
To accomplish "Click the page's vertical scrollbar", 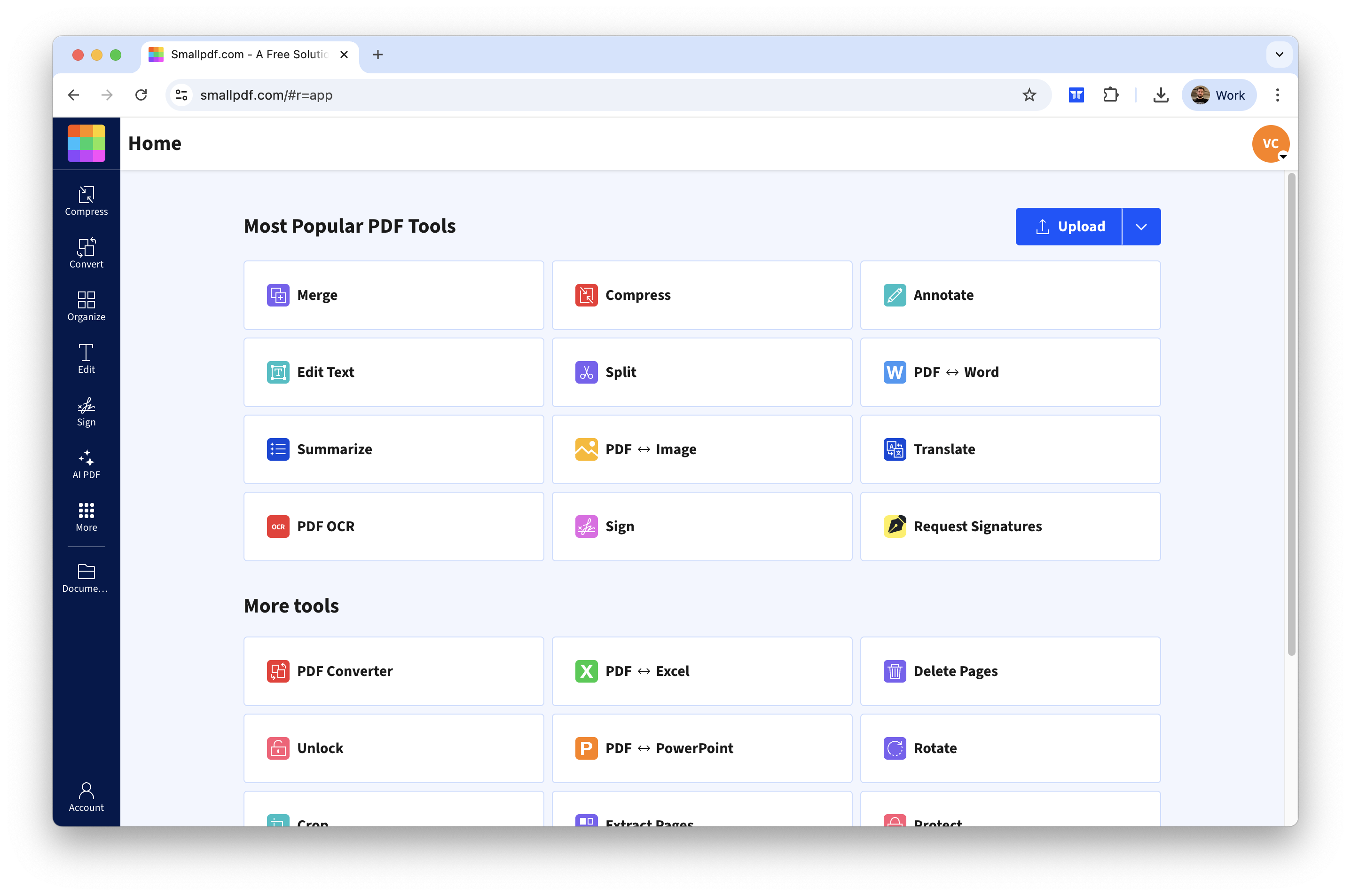I will 1291,414.
